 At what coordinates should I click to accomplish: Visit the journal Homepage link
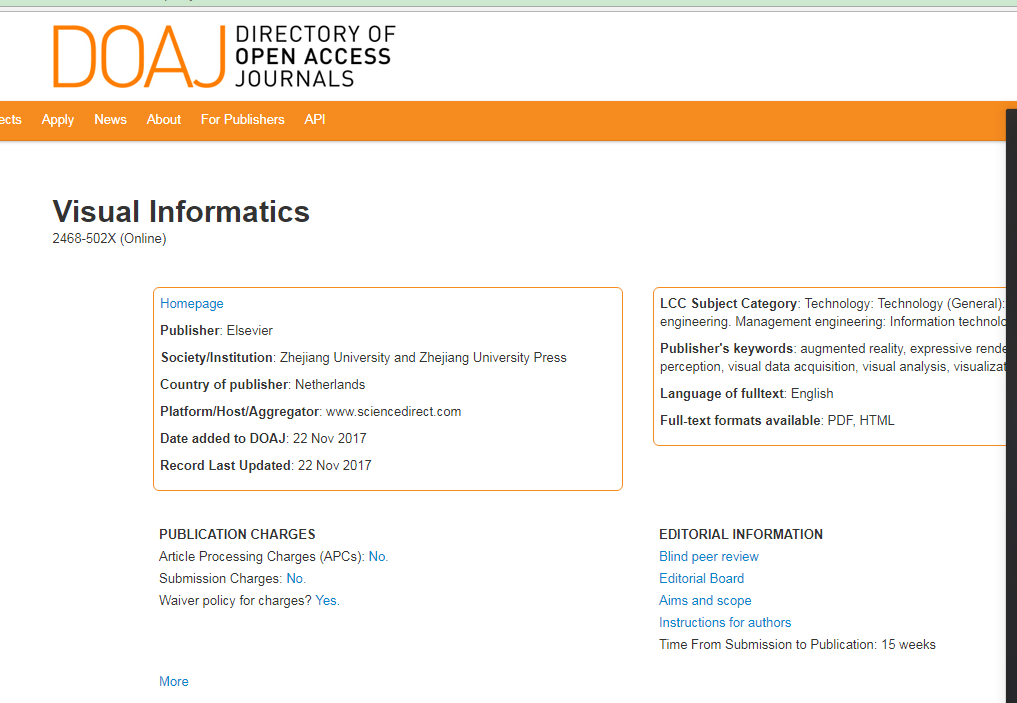coord(192,304)
